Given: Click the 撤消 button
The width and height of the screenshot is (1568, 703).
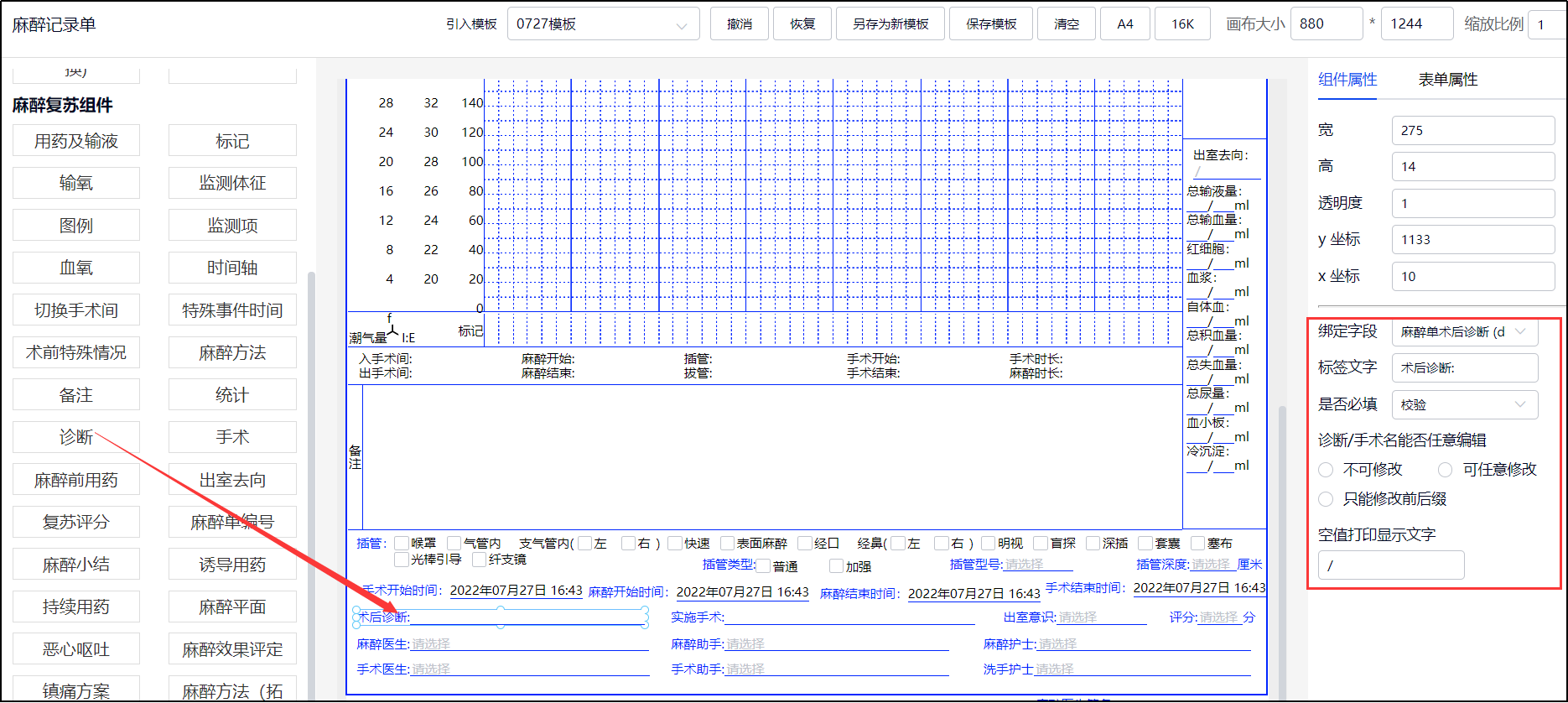Looking at the screenshot, I should (x=739, y=24).
